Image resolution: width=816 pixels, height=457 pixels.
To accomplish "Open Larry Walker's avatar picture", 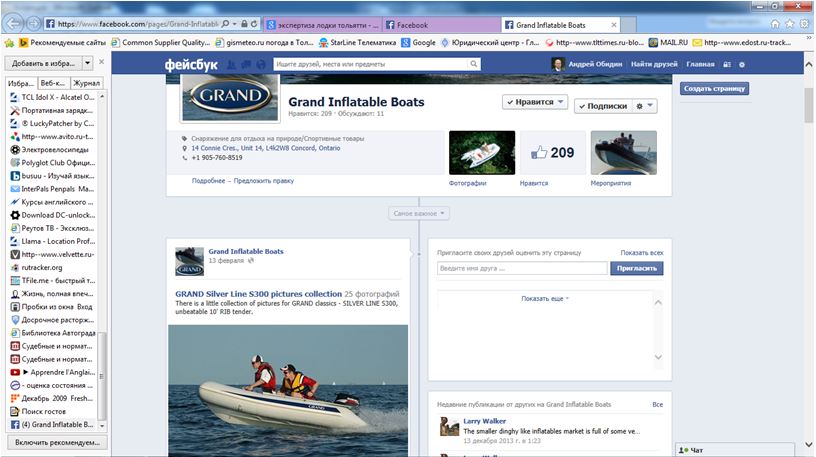I will (449, 427).
